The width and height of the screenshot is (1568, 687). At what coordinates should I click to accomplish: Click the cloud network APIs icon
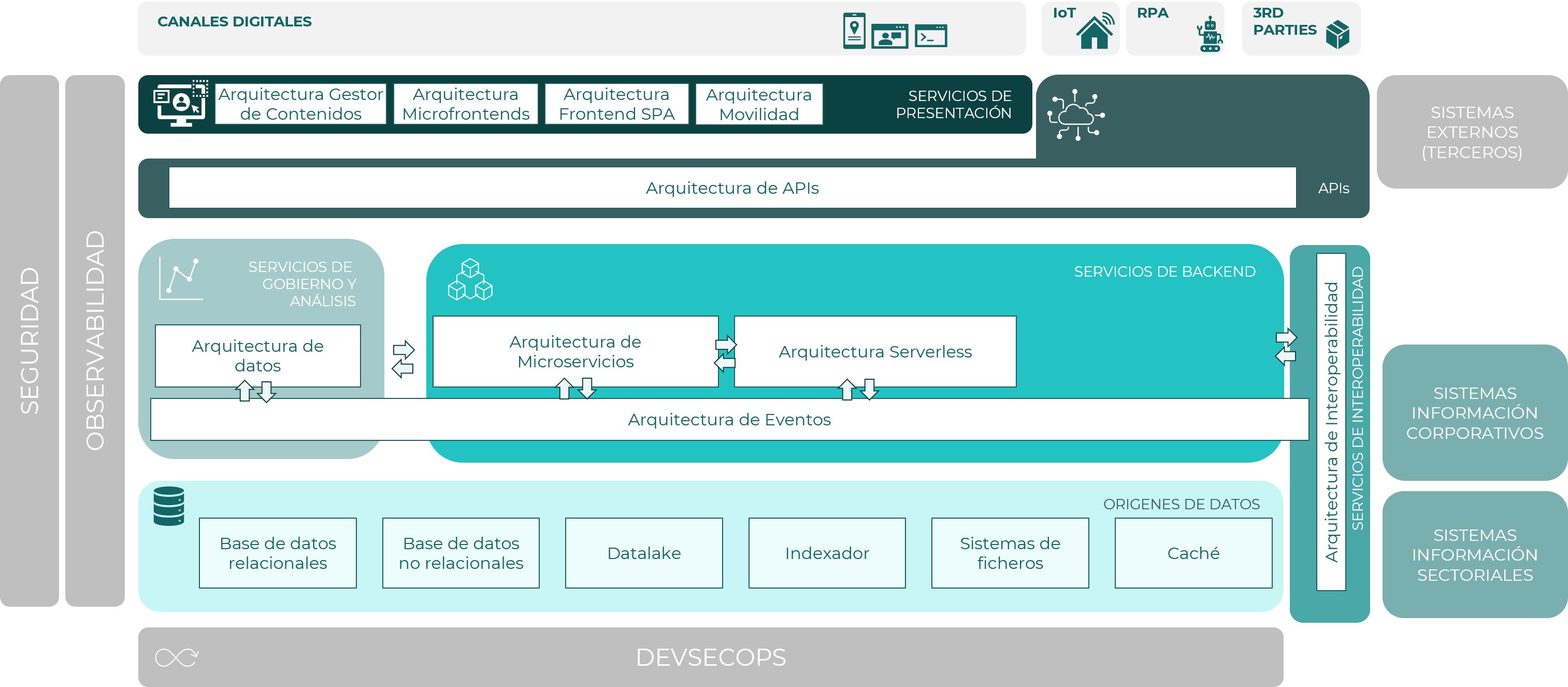[x=1075, y=115]
